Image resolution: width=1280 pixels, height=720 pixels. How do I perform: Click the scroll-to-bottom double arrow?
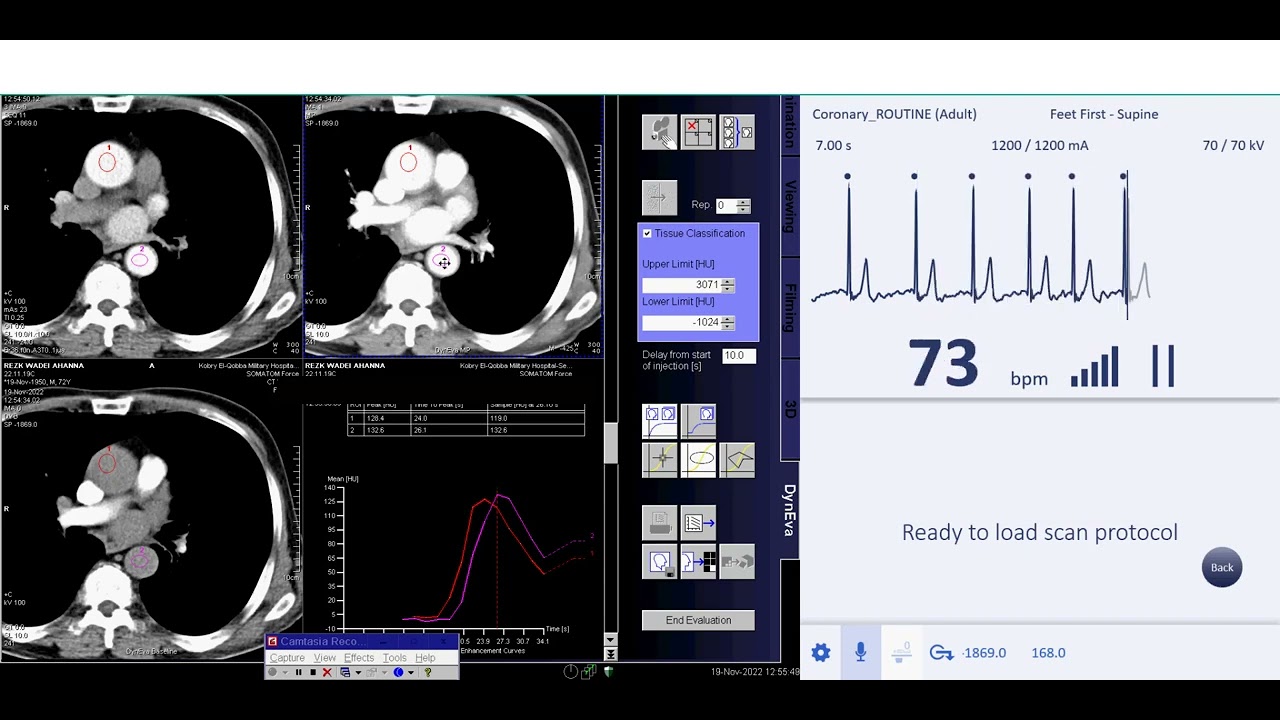(x=610, y=654)
